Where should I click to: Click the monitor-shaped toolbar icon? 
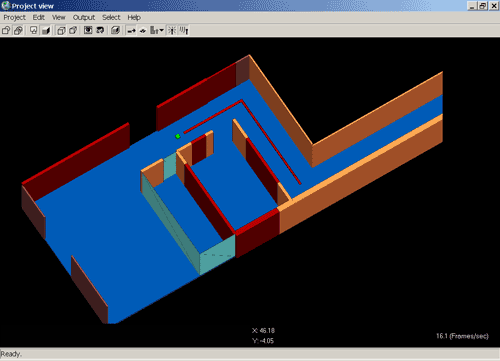34,31
